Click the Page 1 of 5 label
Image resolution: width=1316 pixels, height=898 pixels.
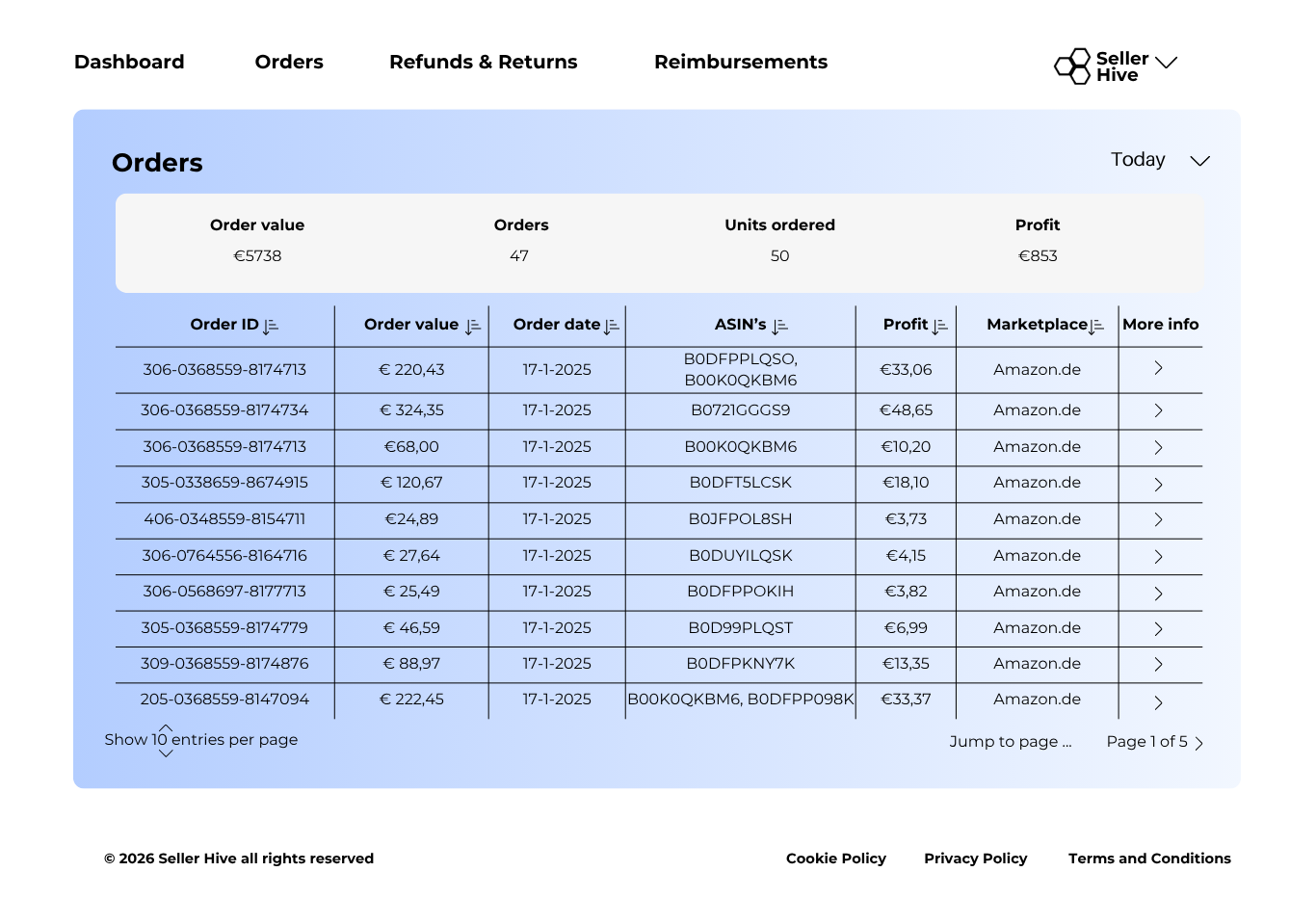coord(1146,742)
